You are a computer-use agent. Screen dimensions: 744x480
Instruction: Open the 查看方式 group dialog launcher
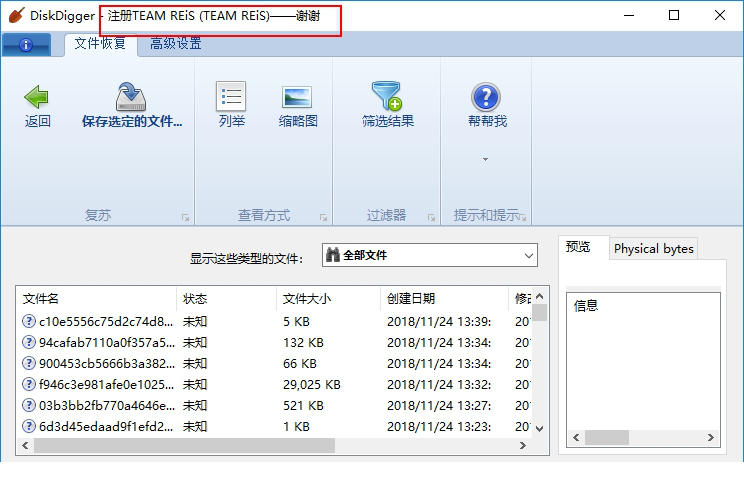[324, 217]
